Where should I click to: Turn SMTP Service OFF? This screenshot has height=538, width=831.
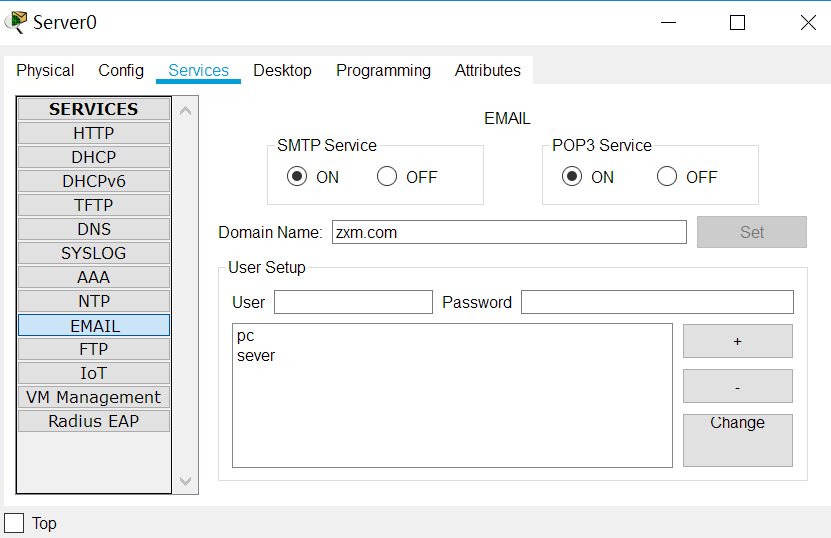[386, 177]
